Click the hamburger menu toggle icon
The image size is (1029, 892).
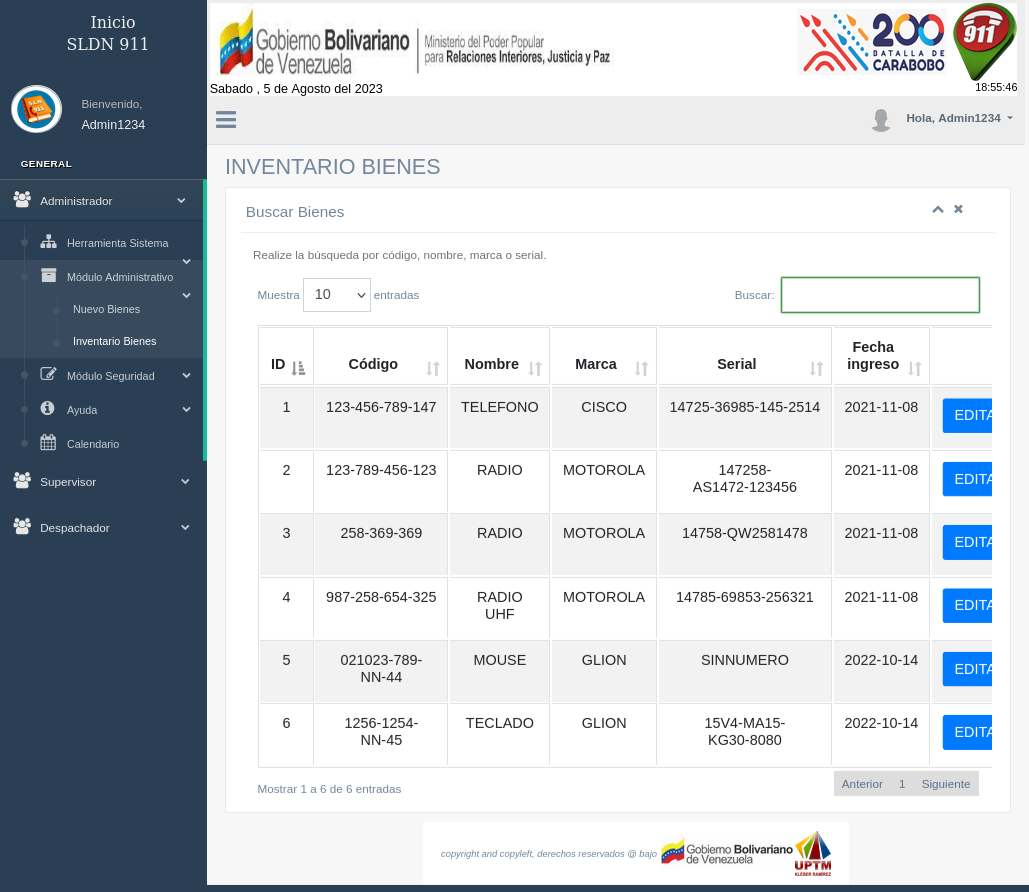[x=226, y=120]
